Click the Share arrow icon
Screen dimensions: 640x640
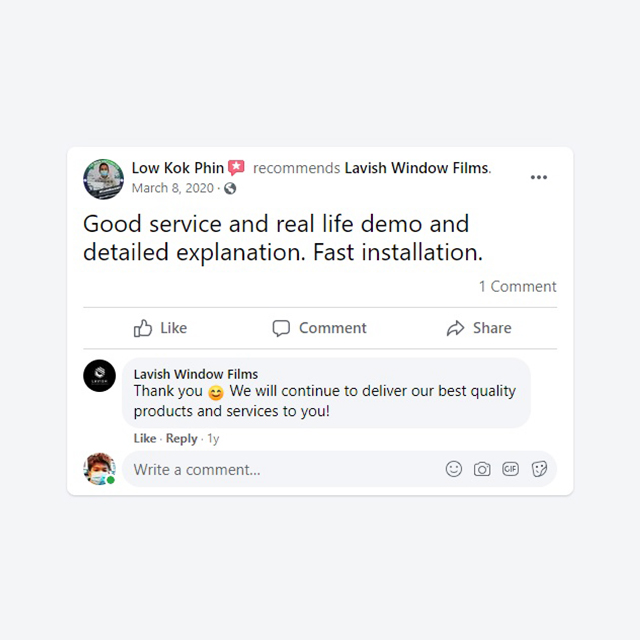coord(455,328)
